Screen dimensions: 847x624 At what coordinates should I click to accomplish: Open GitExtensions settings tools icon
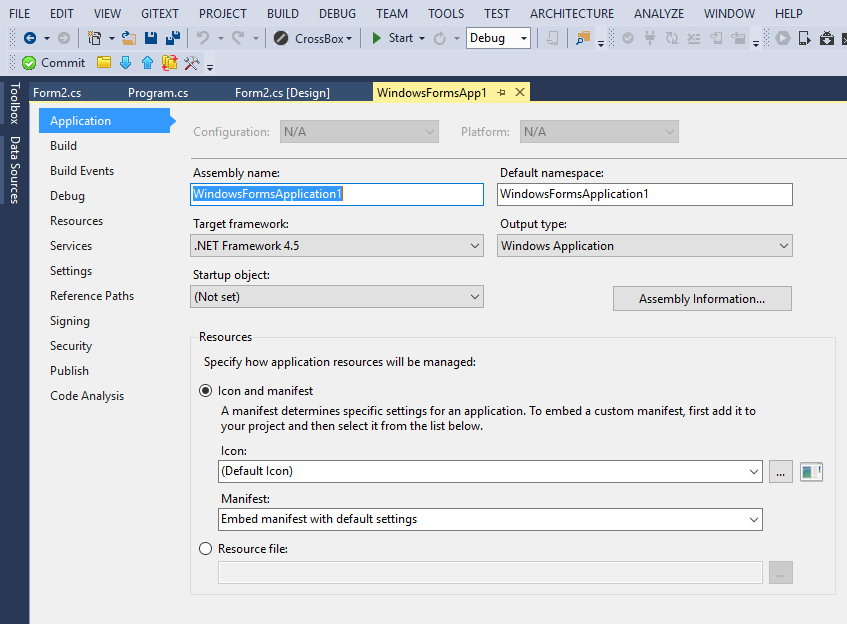pyautogui.click(x=192, y=63)
